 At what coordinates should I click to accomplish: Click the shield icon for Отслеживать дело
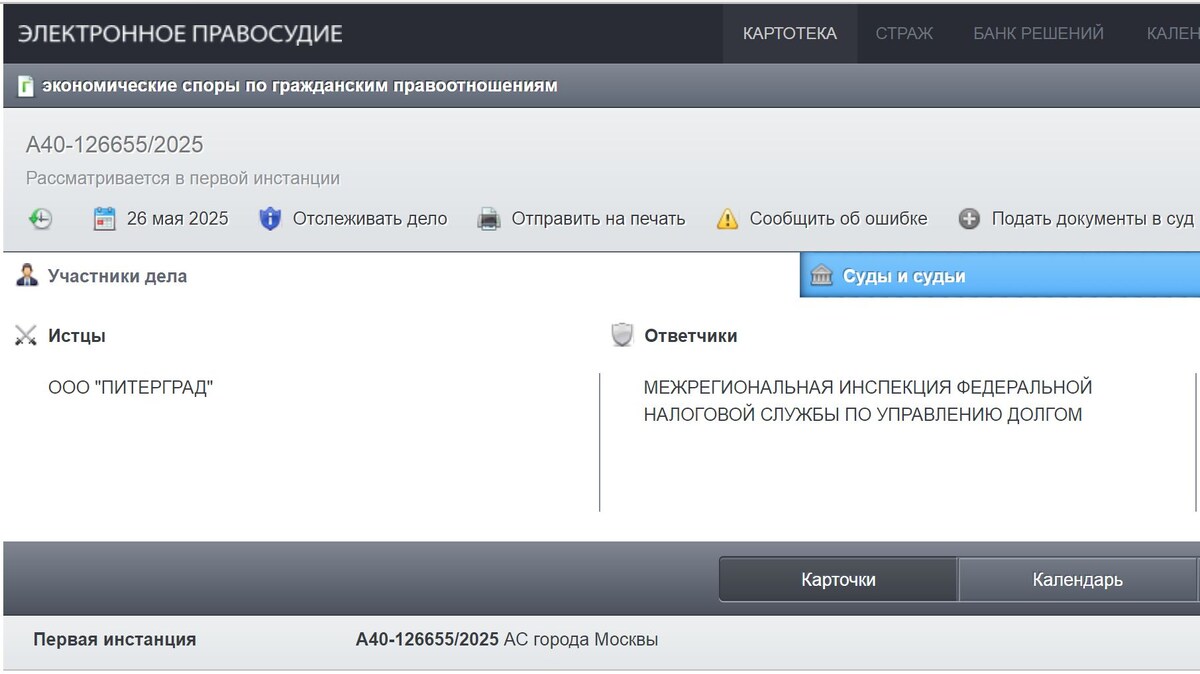pyautogui.click(x=270, y=218)
